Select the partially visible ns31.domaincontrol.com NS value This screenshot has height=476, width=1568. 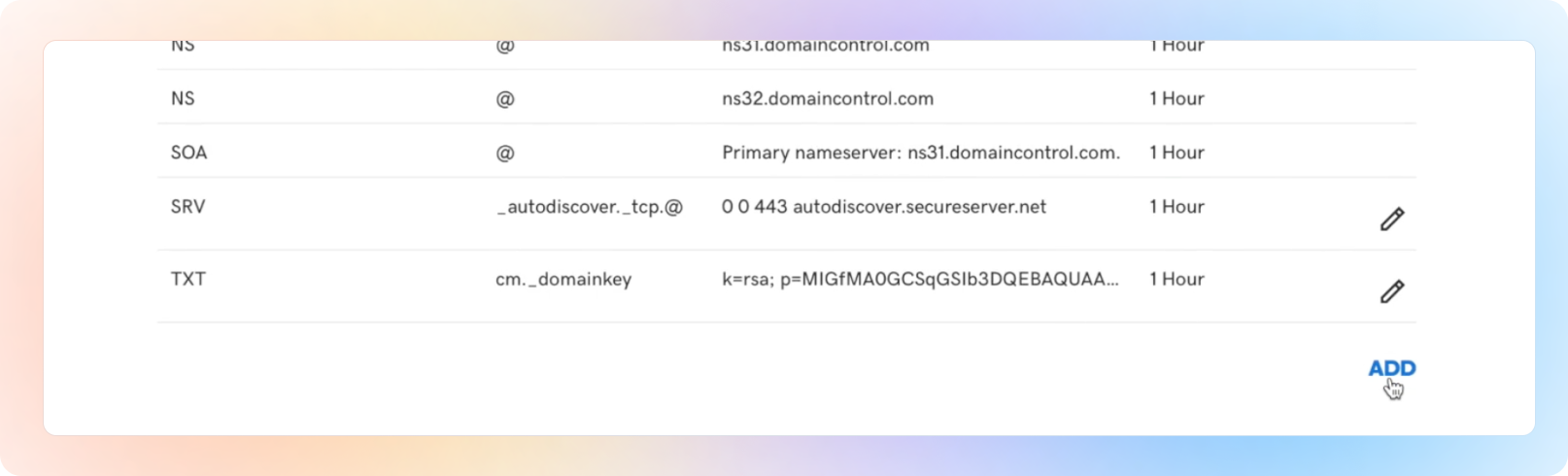[826, 46]
